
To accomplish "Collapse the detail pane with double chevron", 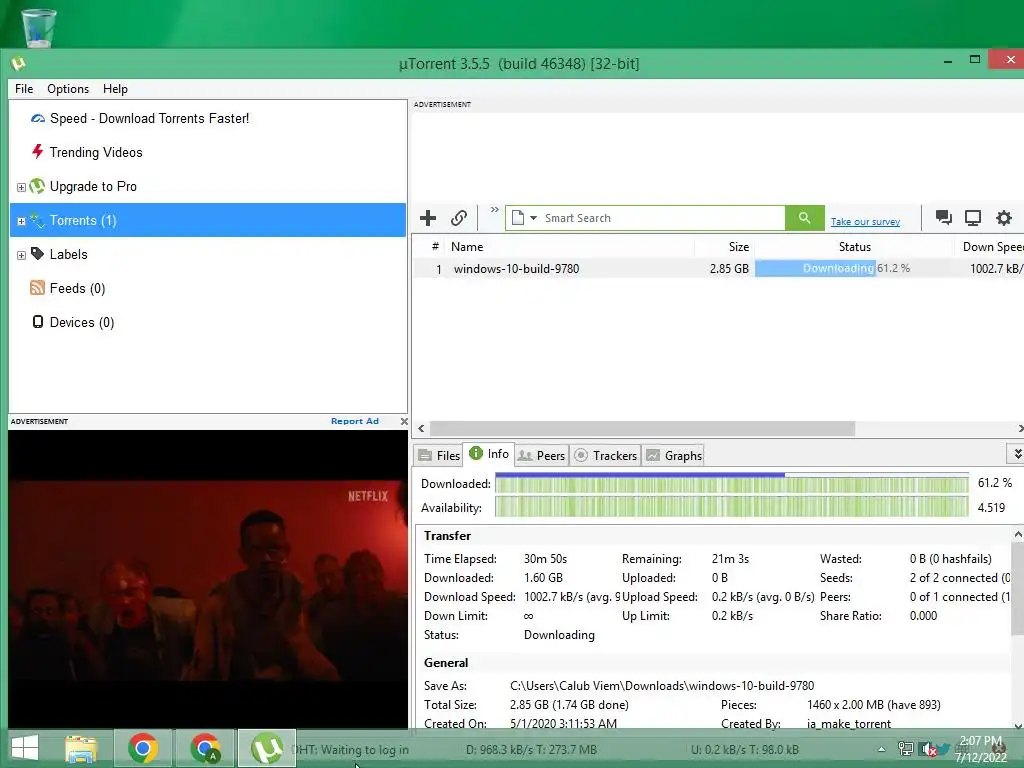I will coord(1017,454).
